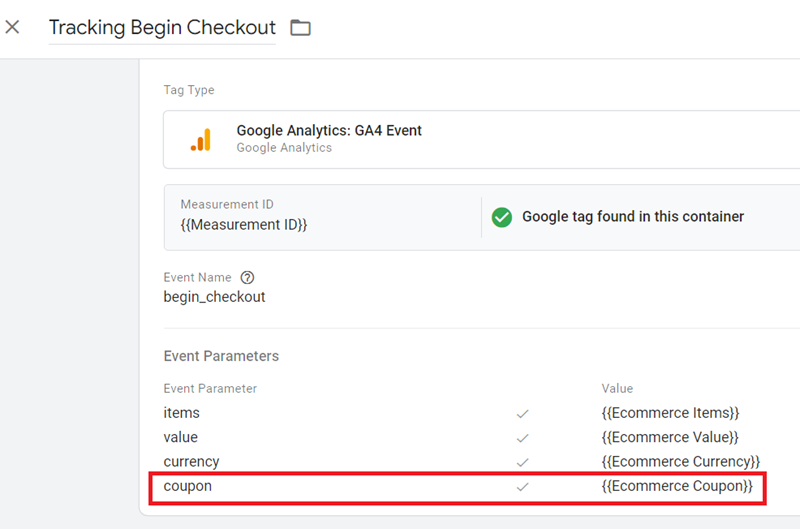
Task: Click the folder icon next to tag name
Action: (301, 28)
